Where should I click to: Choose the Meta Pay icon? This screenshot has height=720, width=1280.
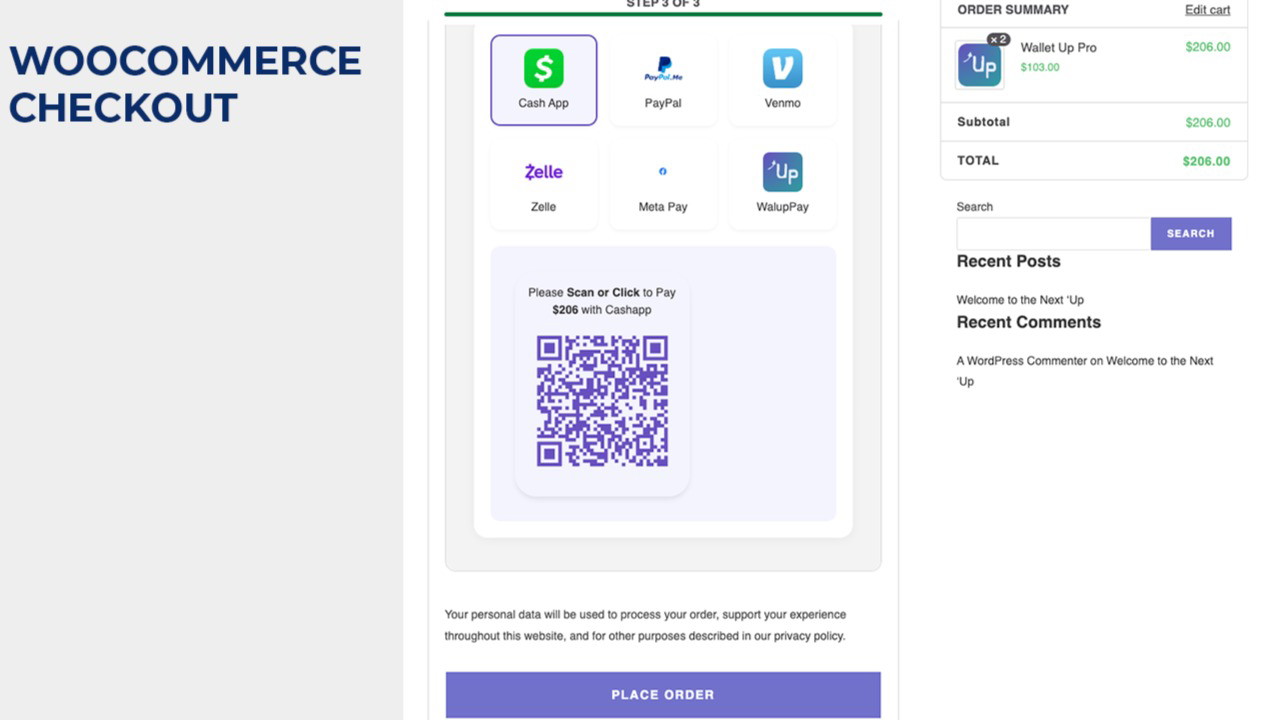coord(663,172)
